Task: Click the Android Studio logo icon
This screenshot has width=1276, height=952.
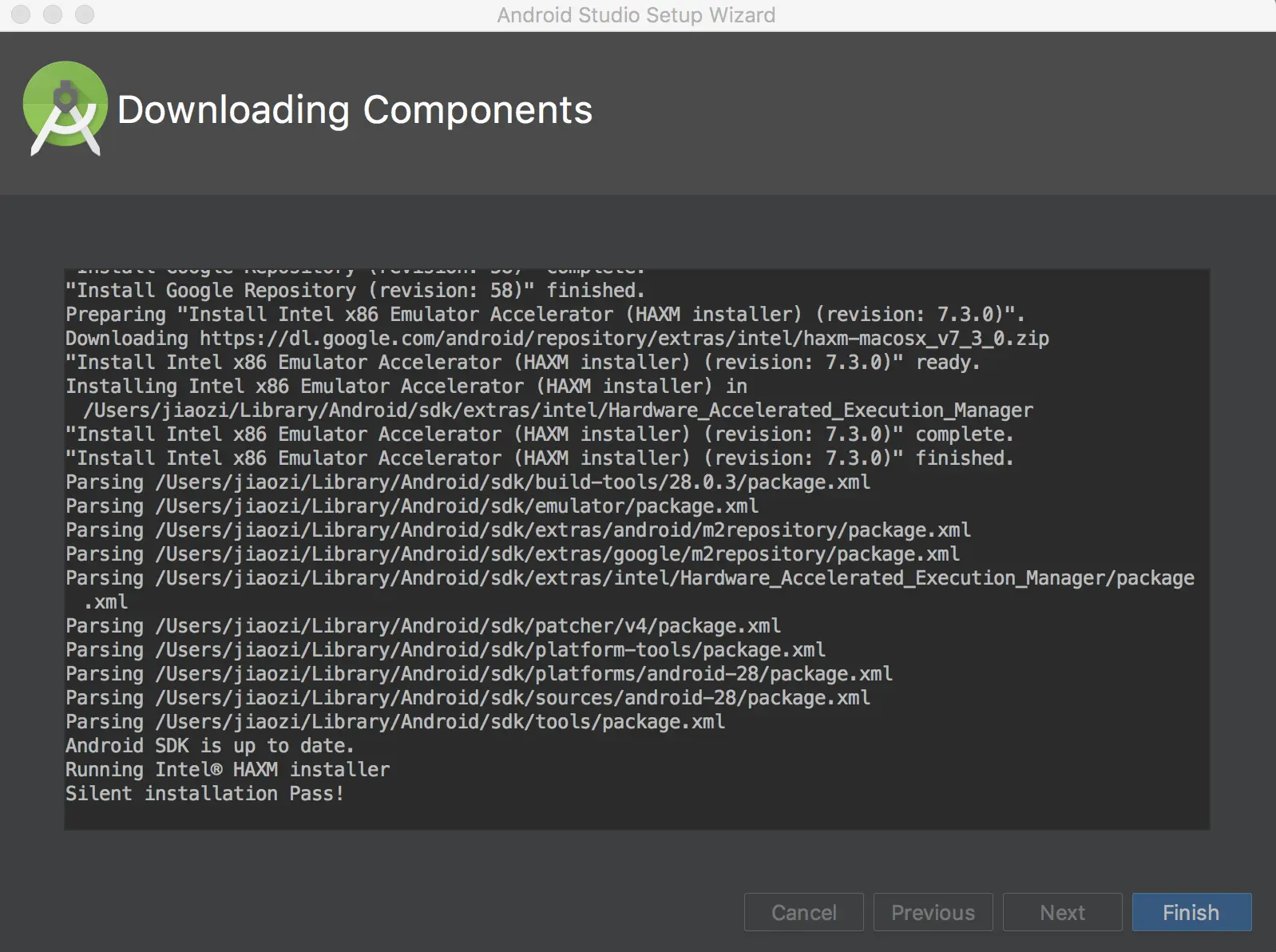Action: point(65,109)
